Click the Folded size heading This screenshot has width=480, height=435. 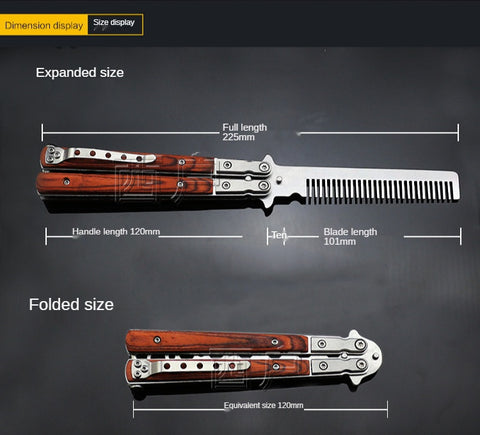[x=71, y=304]
